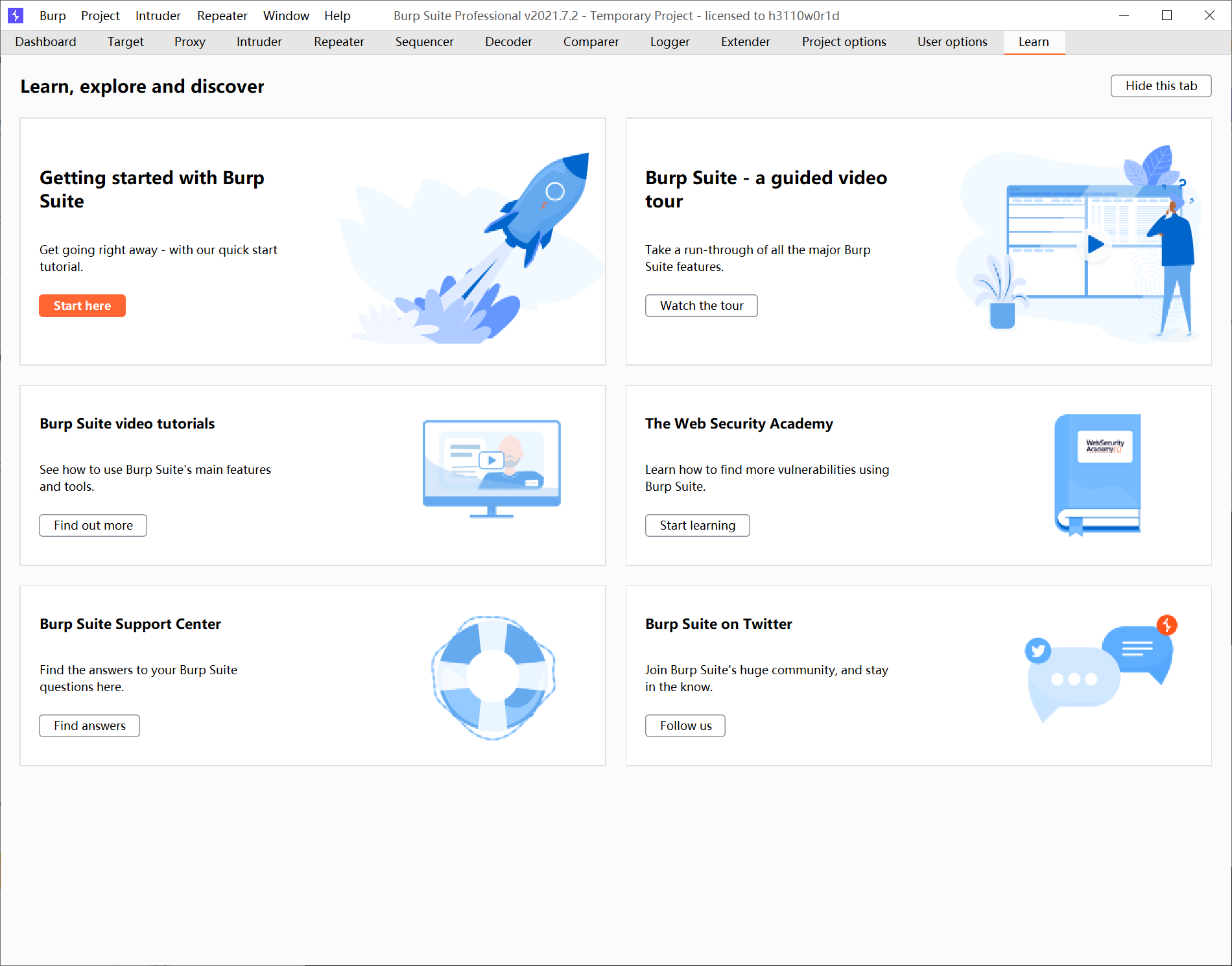Viewport: 1232px width, 966px height.
Task: Click the Watch the tour button
Action: tap(702, 305)
